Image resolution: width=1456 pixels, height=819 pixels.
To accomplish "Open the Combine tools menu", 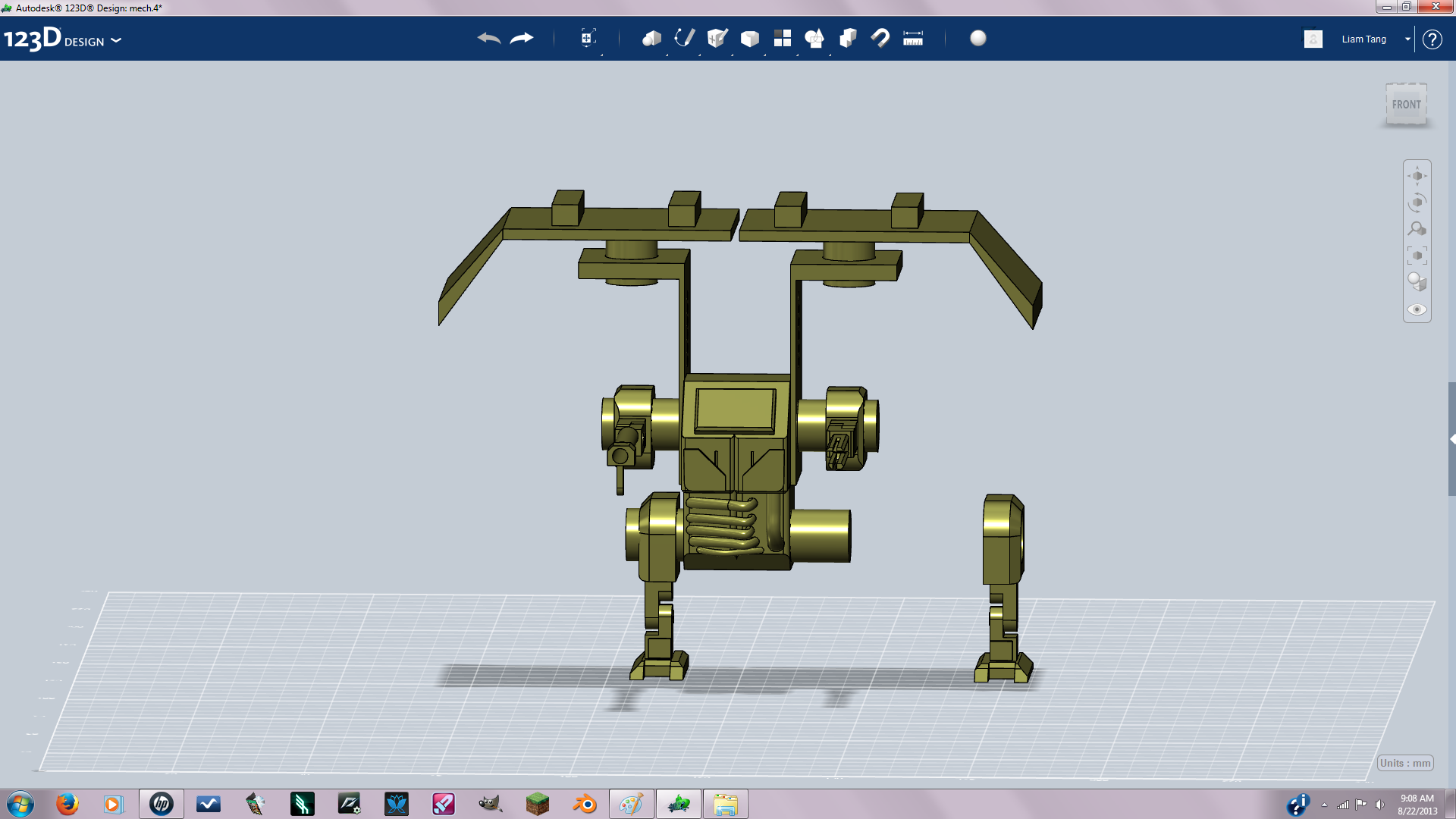I will click(x=848, y=38).
